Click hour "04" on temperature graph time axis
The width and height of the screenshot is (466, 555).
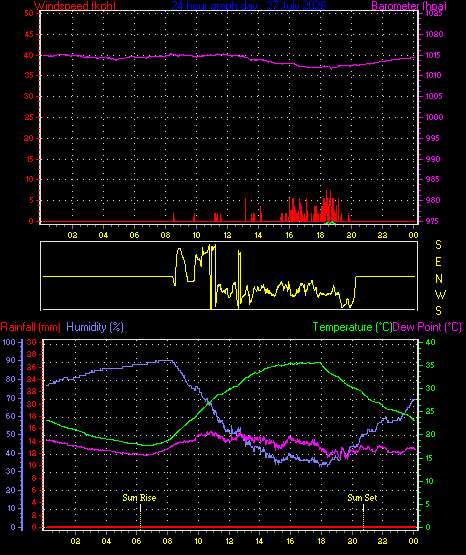click(106, 541)
